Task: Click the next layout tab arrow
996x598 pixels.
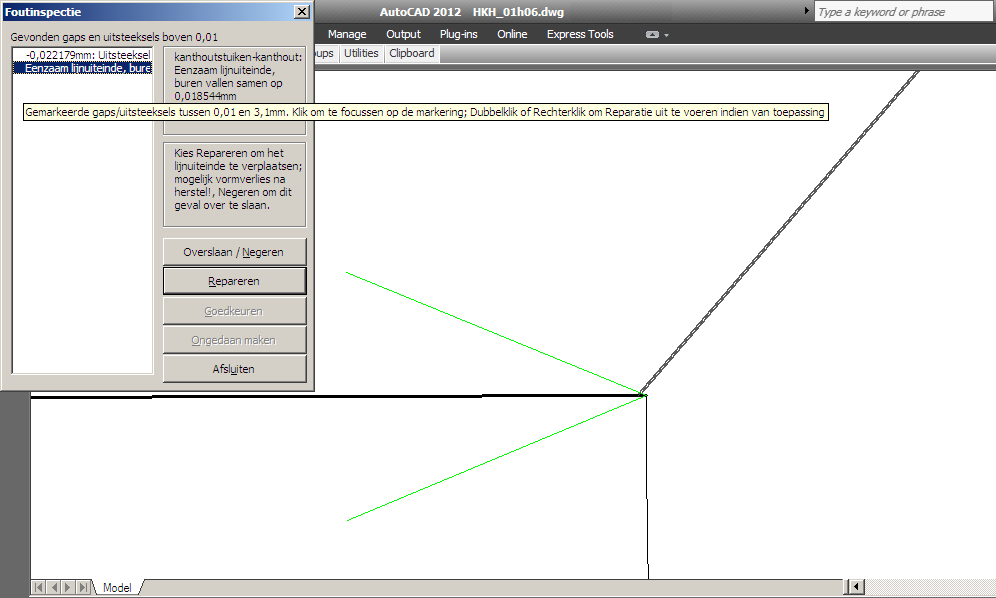Action: coord(69,587)
